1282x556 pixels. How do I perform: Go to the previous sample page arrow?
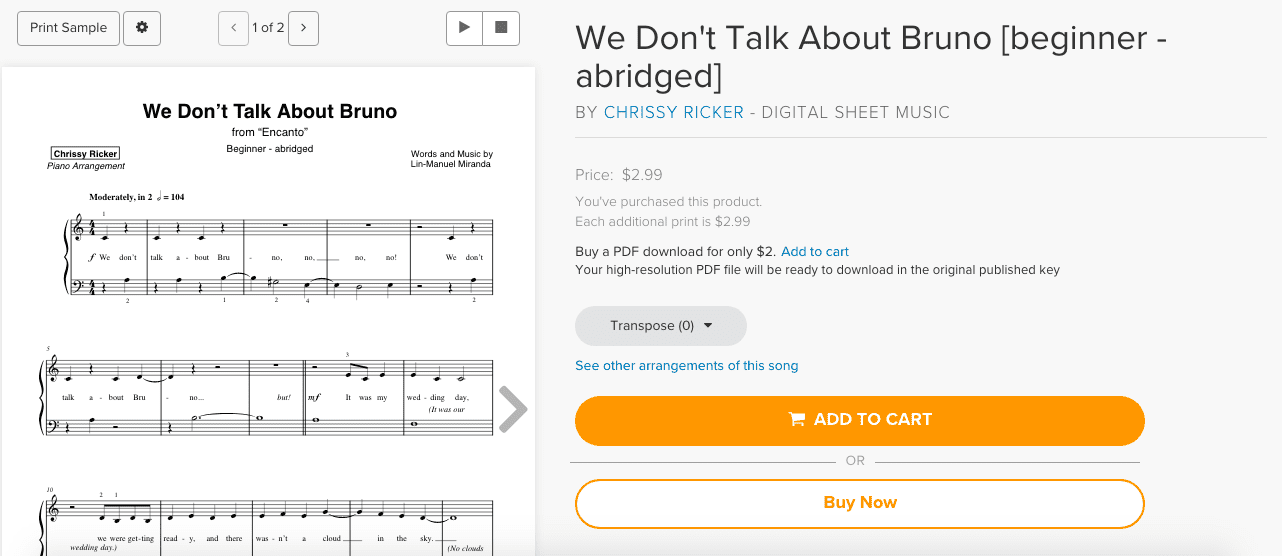pos(233,28)
